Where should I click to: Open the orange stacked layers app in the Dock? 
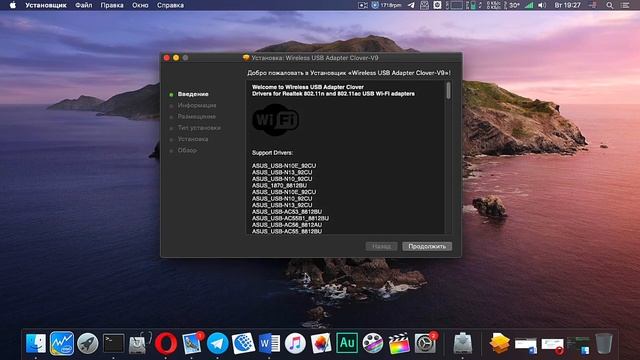(500, 343)
